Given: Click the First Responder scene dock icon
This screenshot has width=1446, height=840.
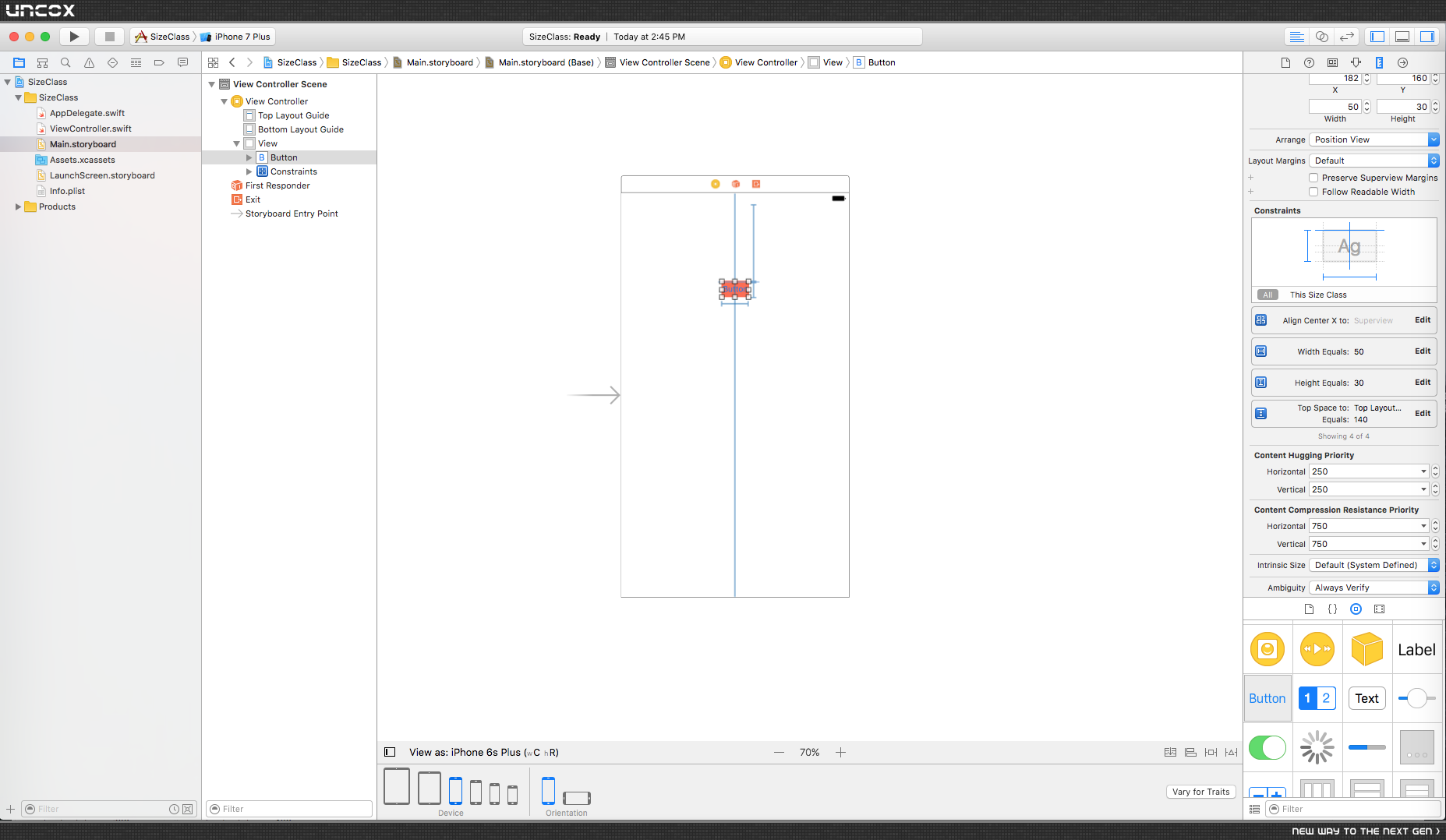Looking at the screenshot, I should [736, 184].
